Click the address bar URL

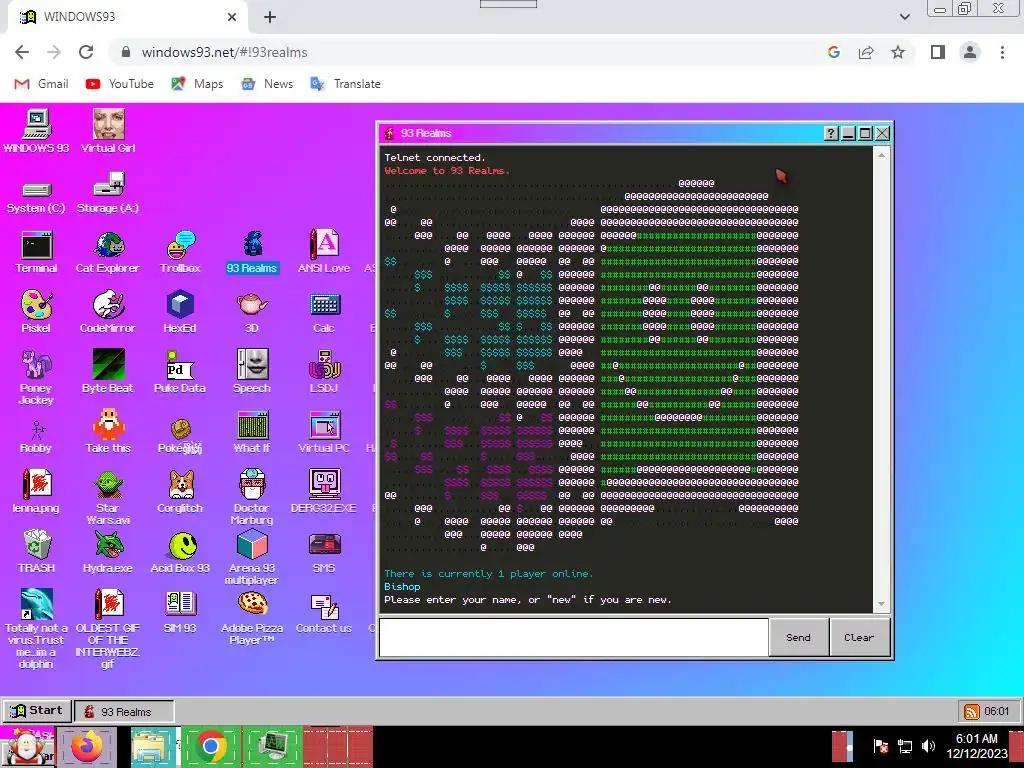coord(225,52)
